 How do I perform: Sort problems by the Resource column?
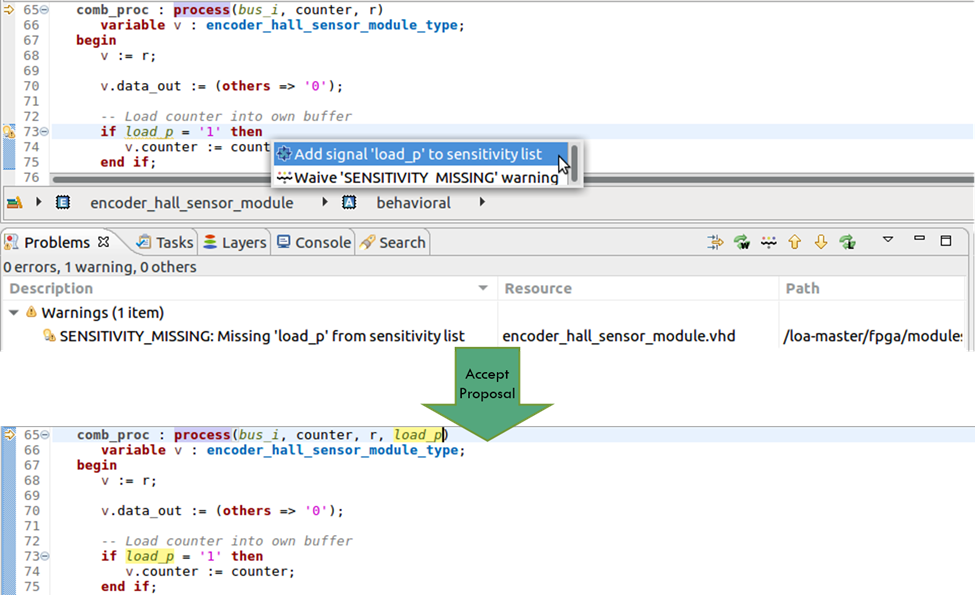[x=638, y=288]
